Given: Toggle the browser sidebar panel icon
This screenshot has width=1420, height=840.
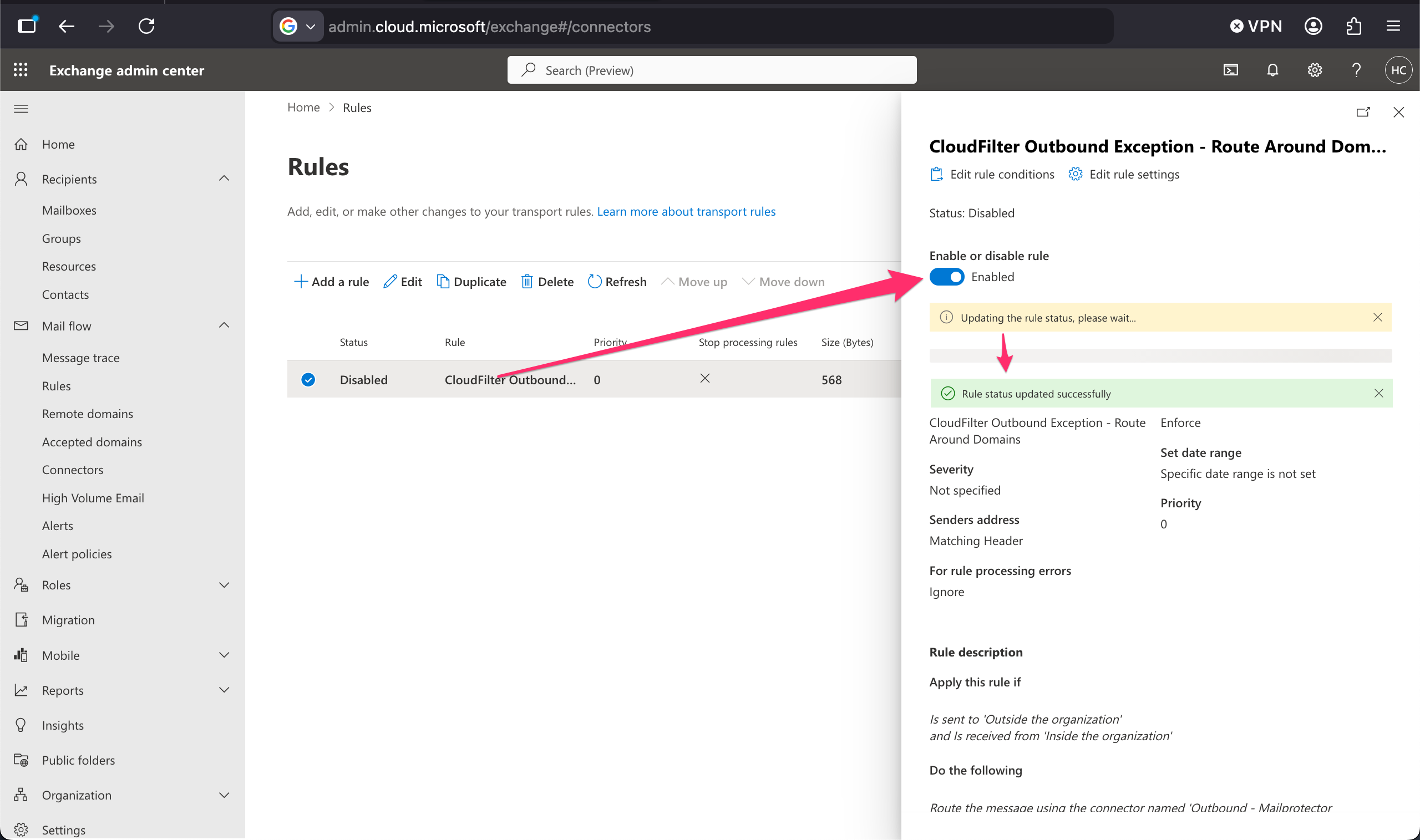Looking at the screenshot, I should tap(27, 26).
